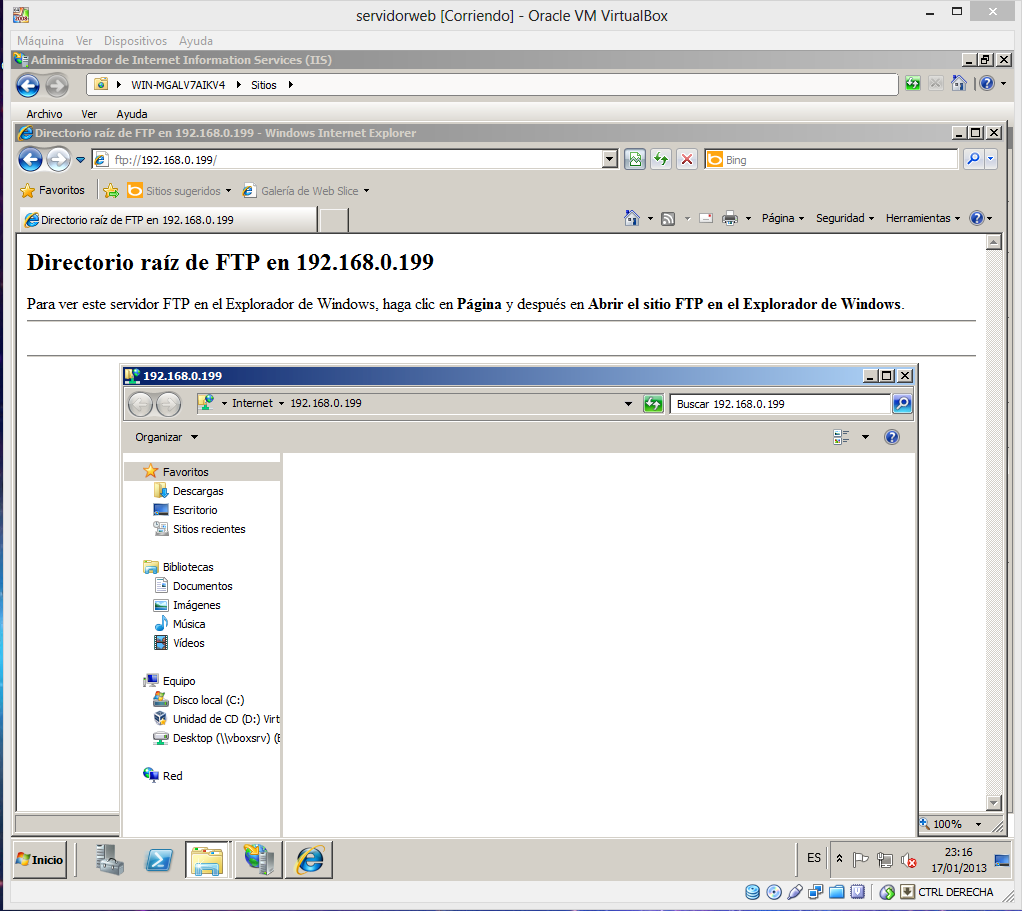Select Red in navigation pane

click(x=172, y=775)
